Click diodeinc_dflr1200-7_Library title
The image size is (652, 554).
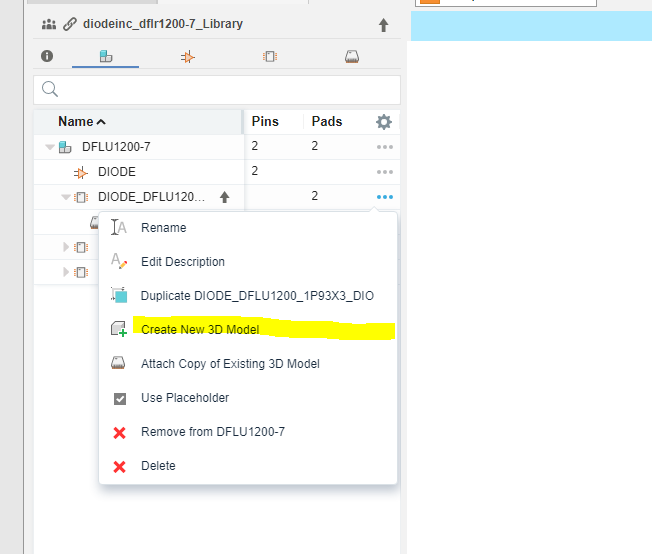point(163,24)
